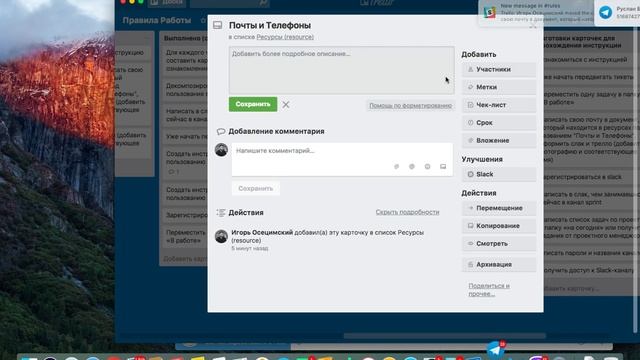Move the card with Перемещение
The width and height of the screenshot is (640, 360).
click(x=499, y=208)
